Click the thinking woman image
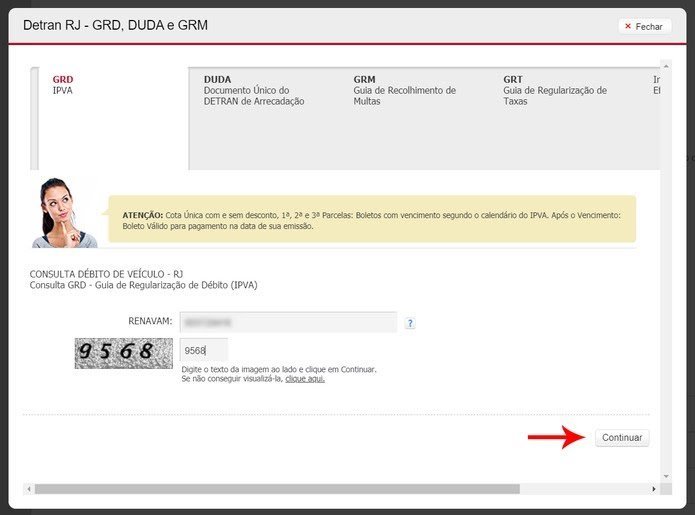 click(65, 212)
